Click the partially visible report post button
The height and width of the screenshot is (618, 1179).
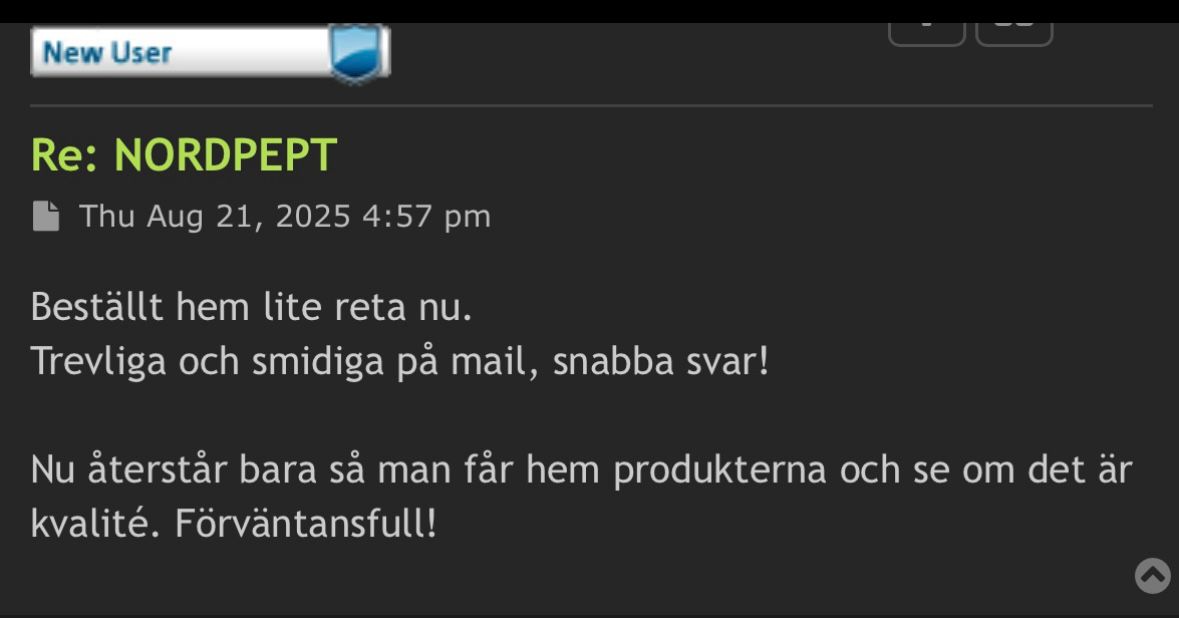926,34
